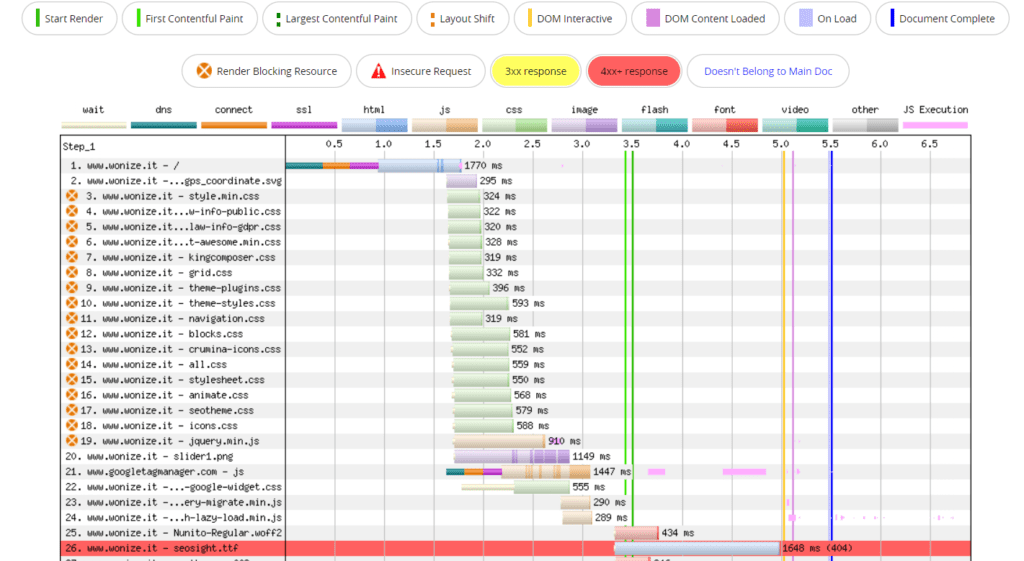Viewport: 1024px width, 561px height.
Task: Click the DOM Content Loaded legend pill
Action: click(x=705, y=18)
